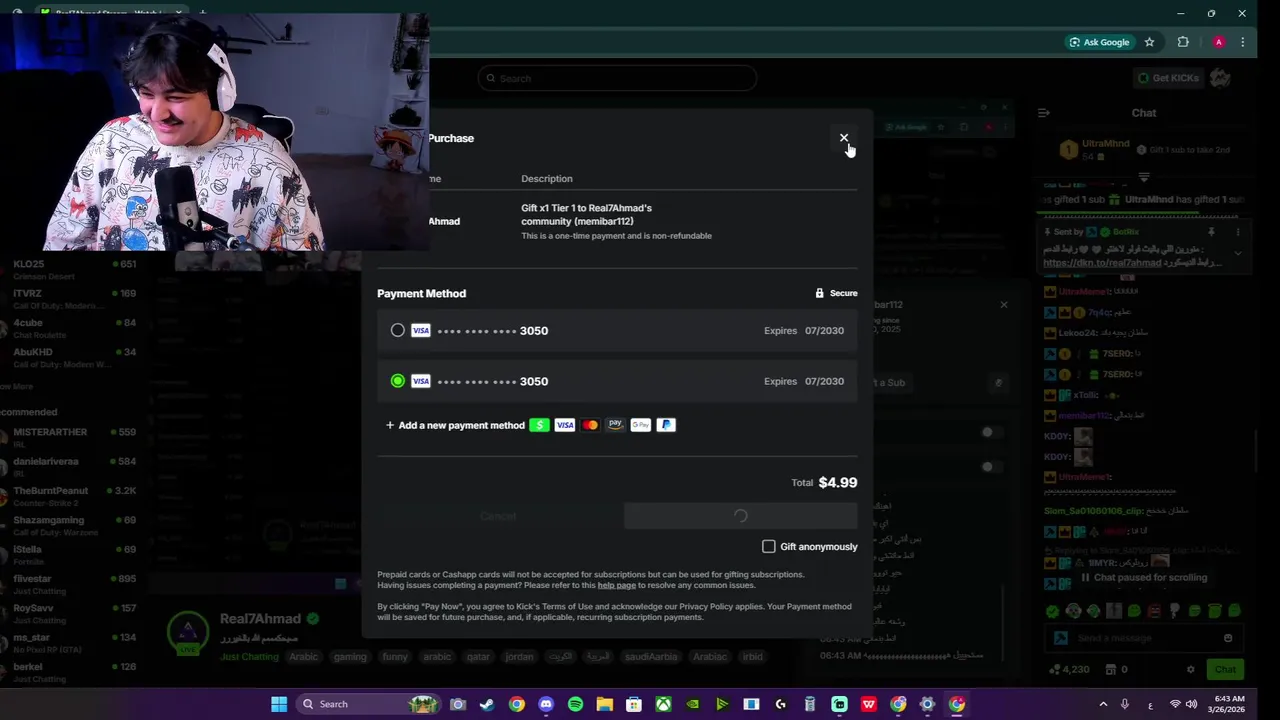Image resolution: width=1280 pixels, height=720 pixels.
Task: Open KLO25 channel in sidebar
Action: 70,269
